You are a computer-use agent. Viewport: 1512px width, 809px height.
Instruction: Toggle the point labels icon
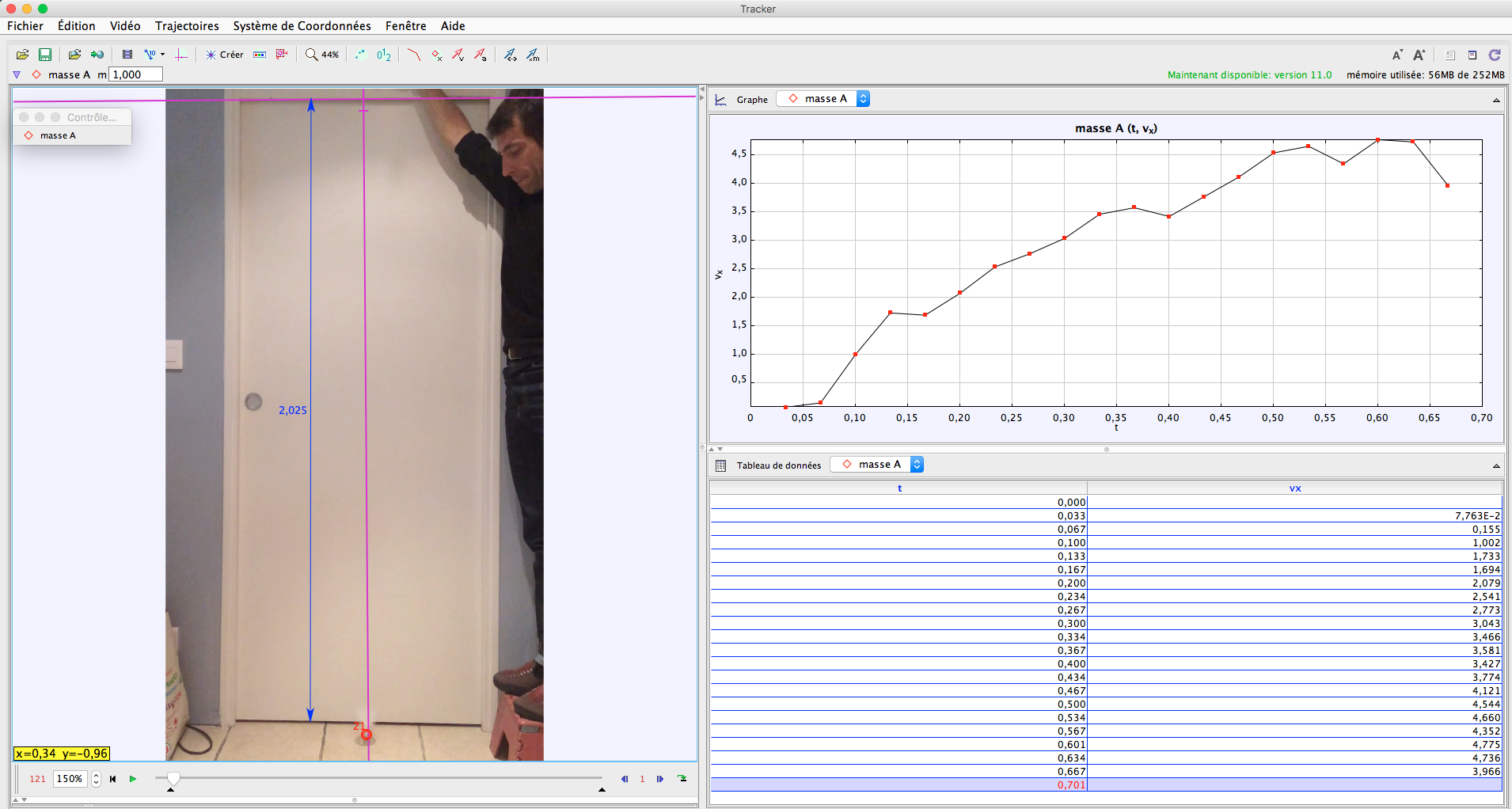[384, 55]
